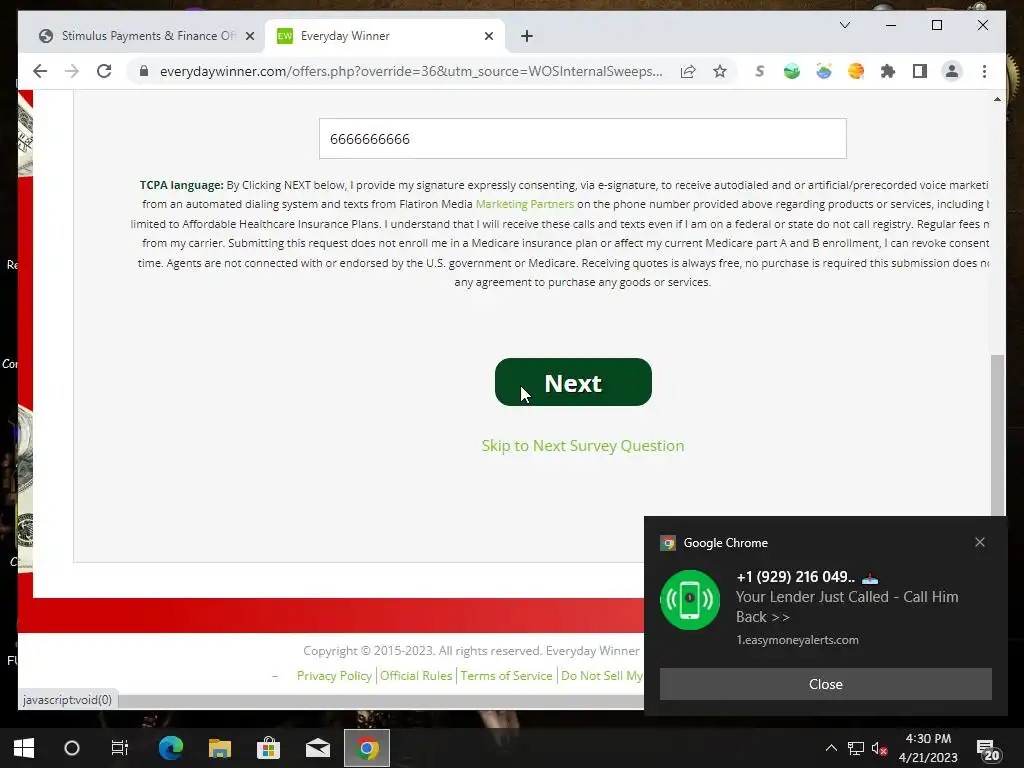Click the green Next button
This screenshot has width=1024, height=768.
pyautogui.click(x=573, y=382)
